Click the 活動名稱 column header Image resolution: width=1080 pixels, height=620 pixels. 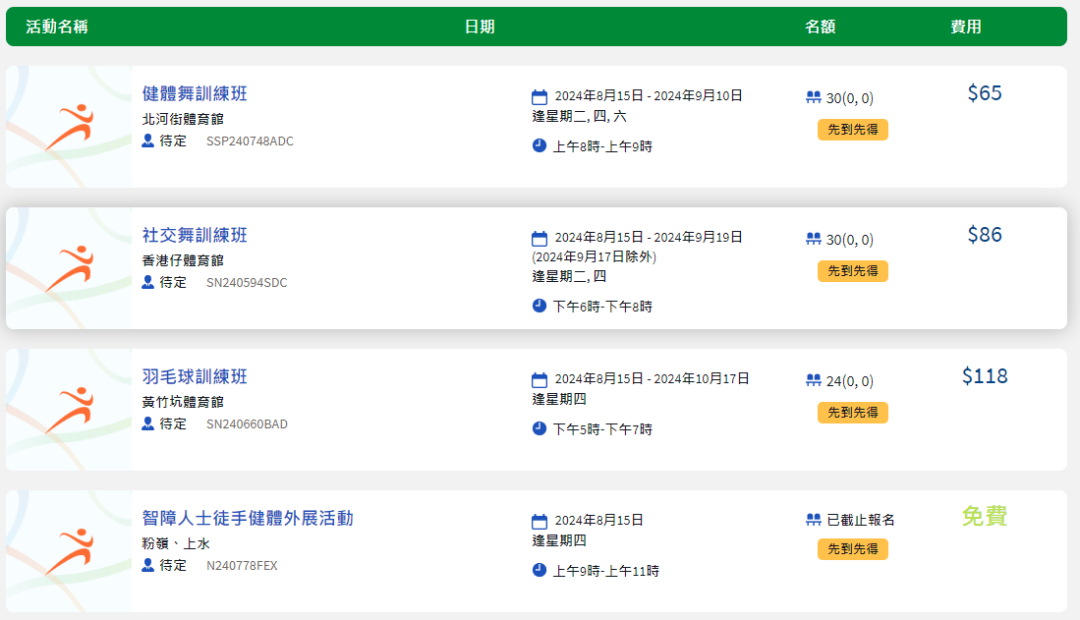pos(57,27)
